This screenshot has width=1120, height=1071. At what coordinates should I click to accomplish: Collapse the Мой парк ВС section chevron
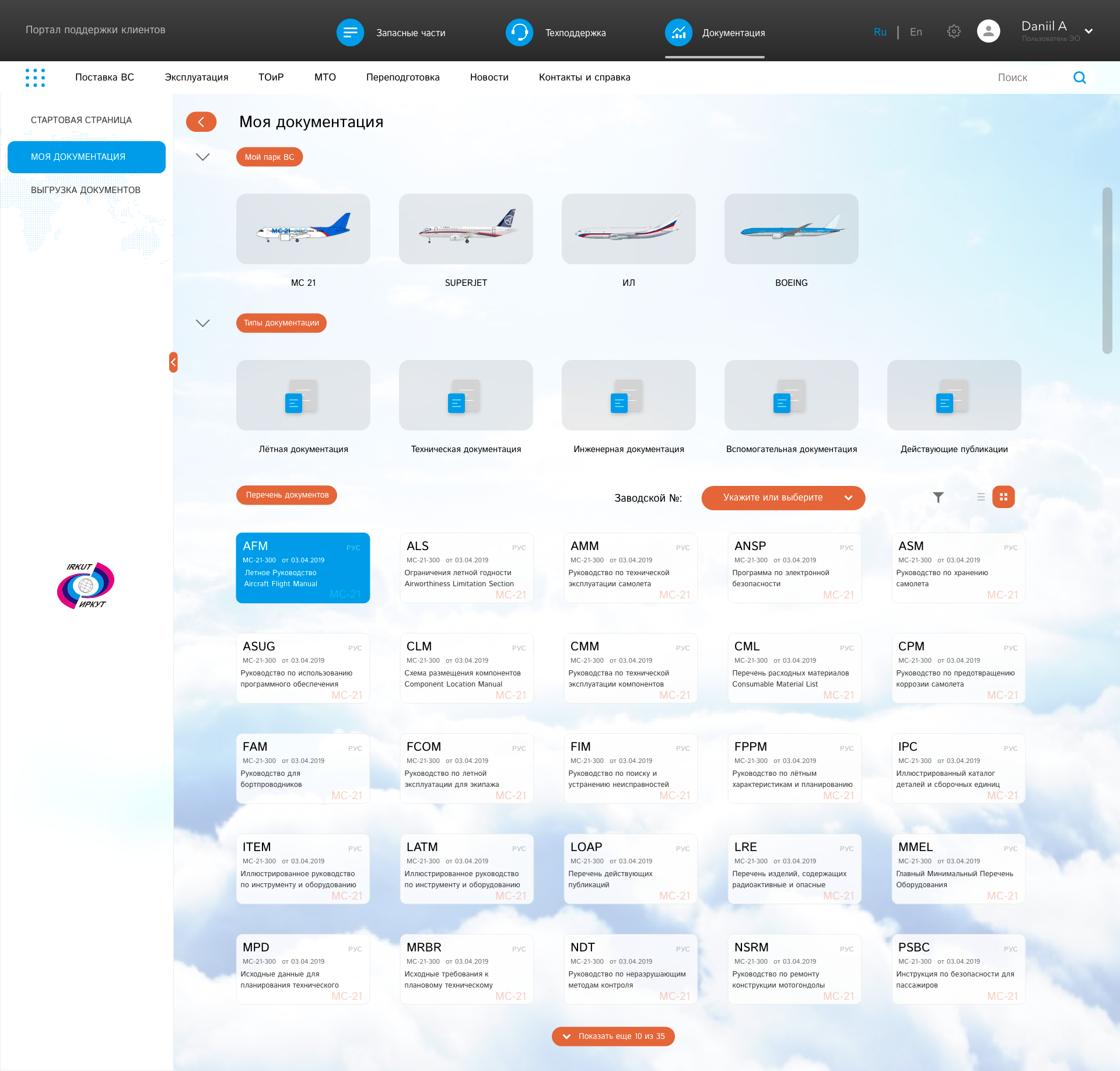coord(202,157)
